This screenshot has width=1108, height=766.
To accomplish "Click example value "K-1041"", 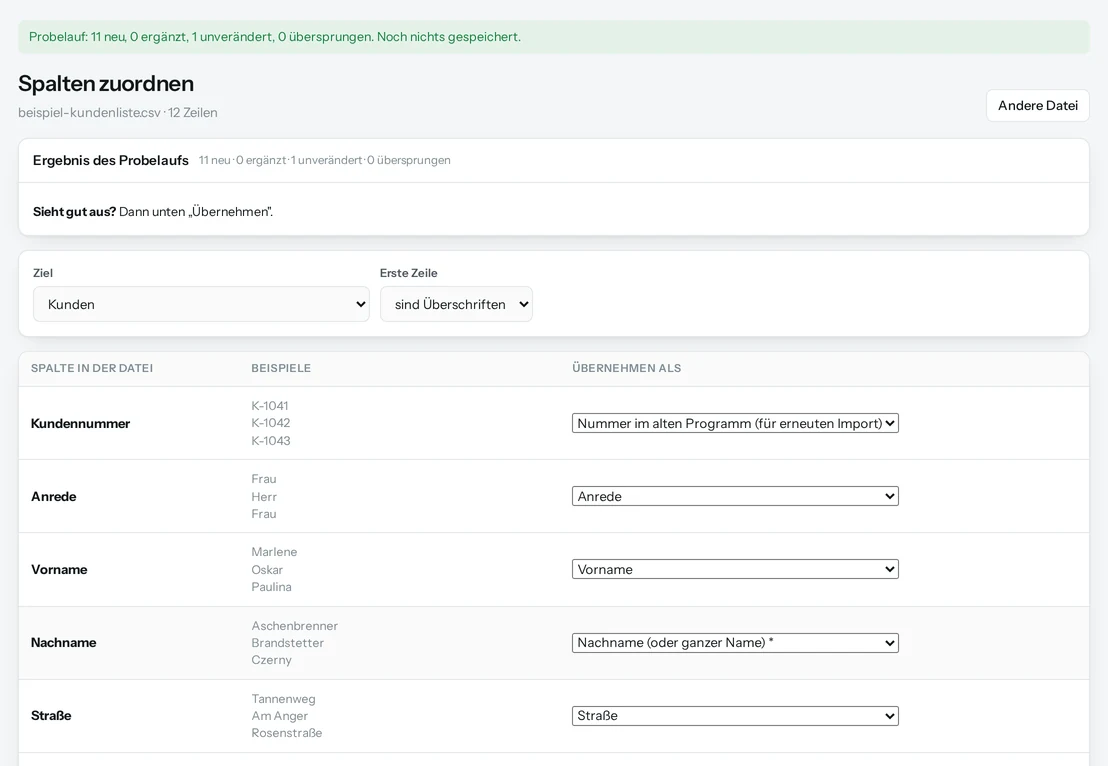I will (270, 406).
